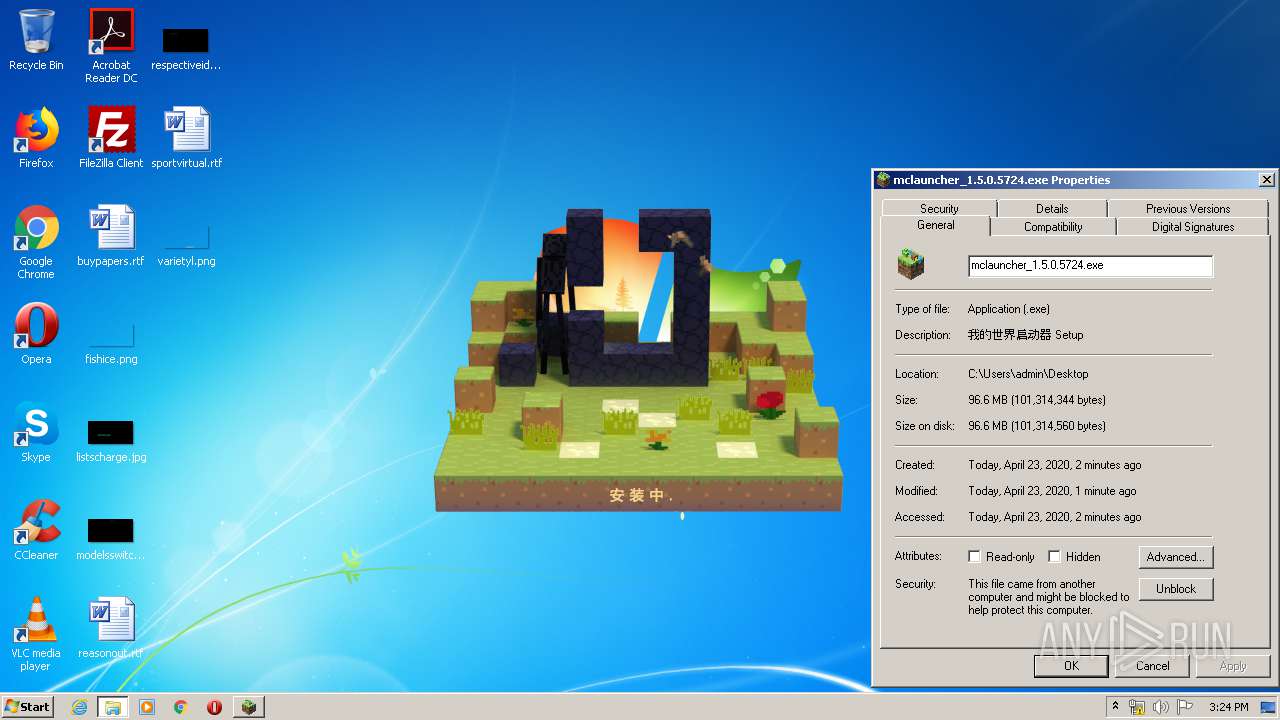This screenshot has width=1280, height=720.
Task: Click the Unblock button
Action: click(x=1176, y=589)
